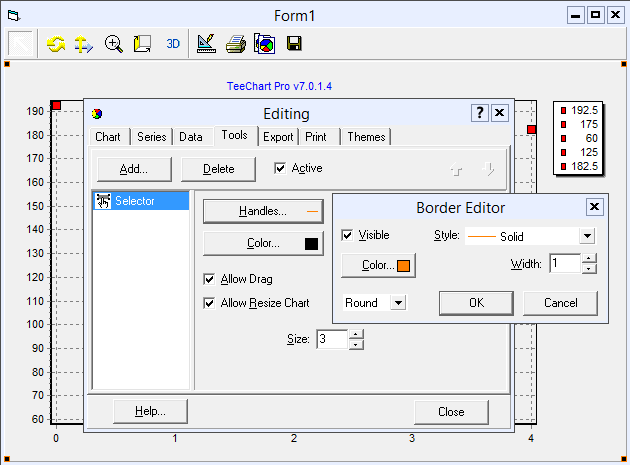Uncheck Allow Resize Chart option
Image resolution: width=630 pixels, height=465 pixels.
[x=209, y=303]
